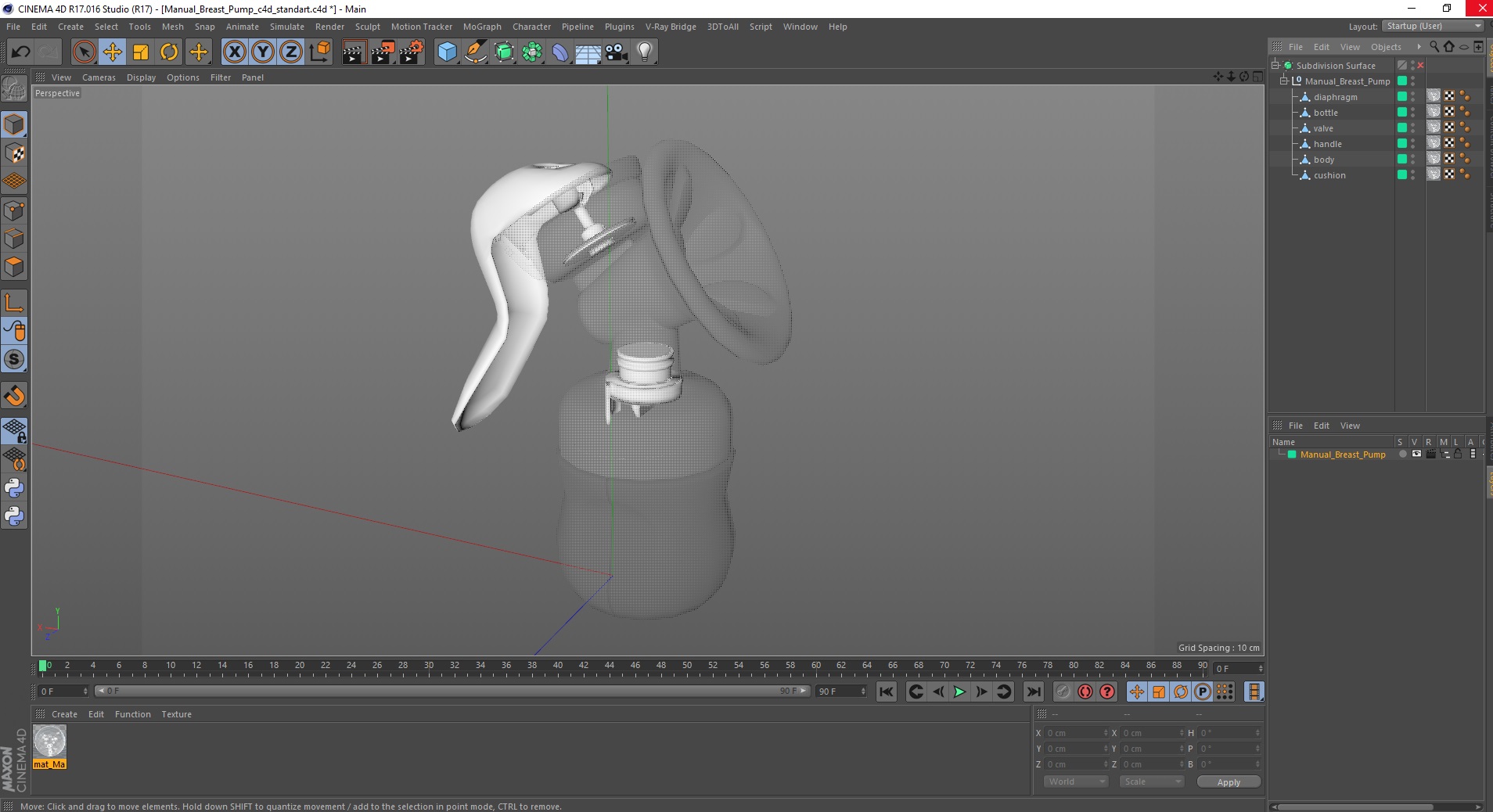Render the active view
Screen dimensions: 1493x812
pos(354,52)
